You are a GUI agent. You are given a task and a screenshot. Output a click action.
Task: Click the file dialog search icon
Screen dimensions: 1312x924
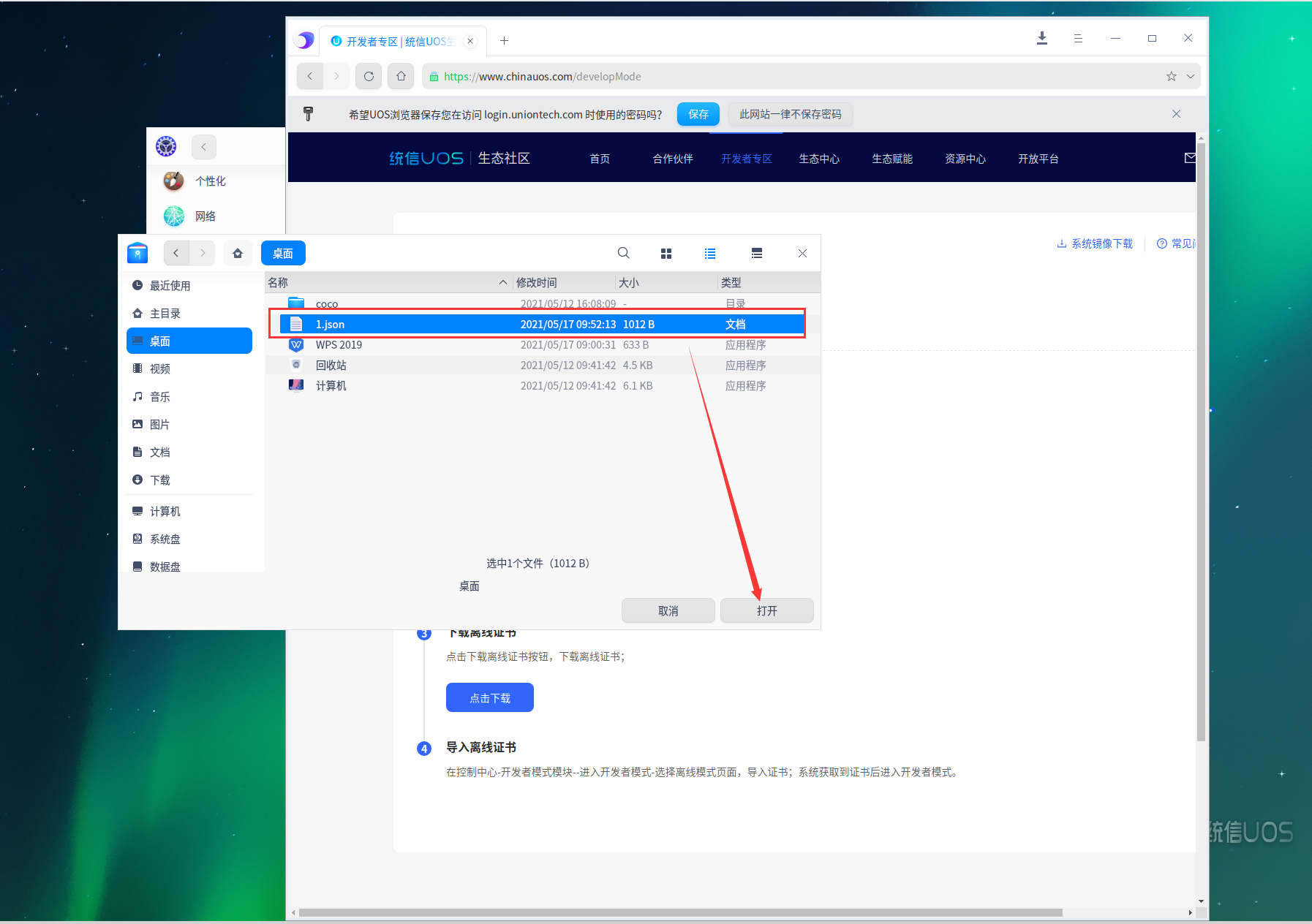[623, 253]
